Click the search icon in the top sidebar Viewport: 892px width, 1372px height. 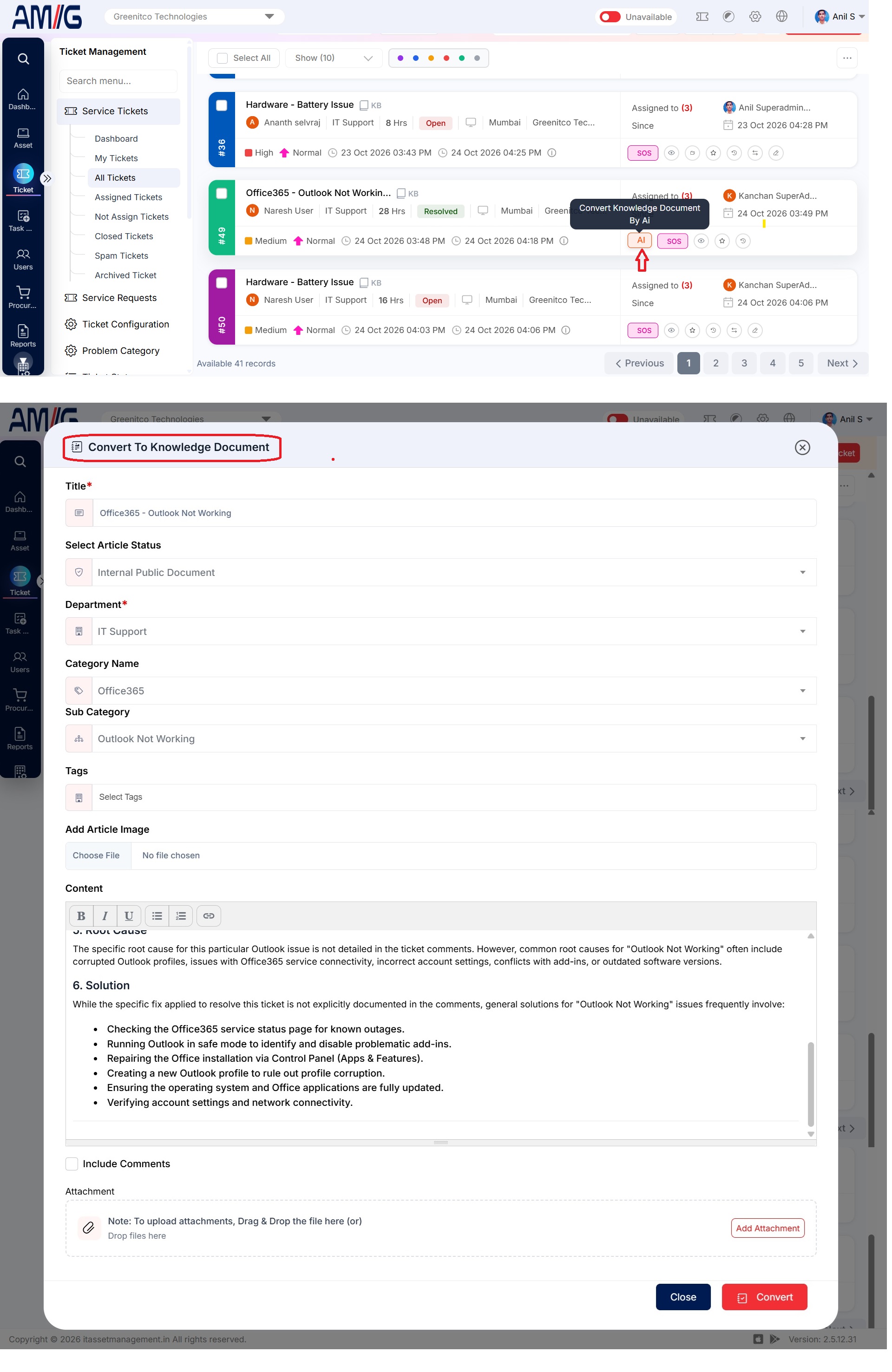pyautogui.click(x=23, y=59)
